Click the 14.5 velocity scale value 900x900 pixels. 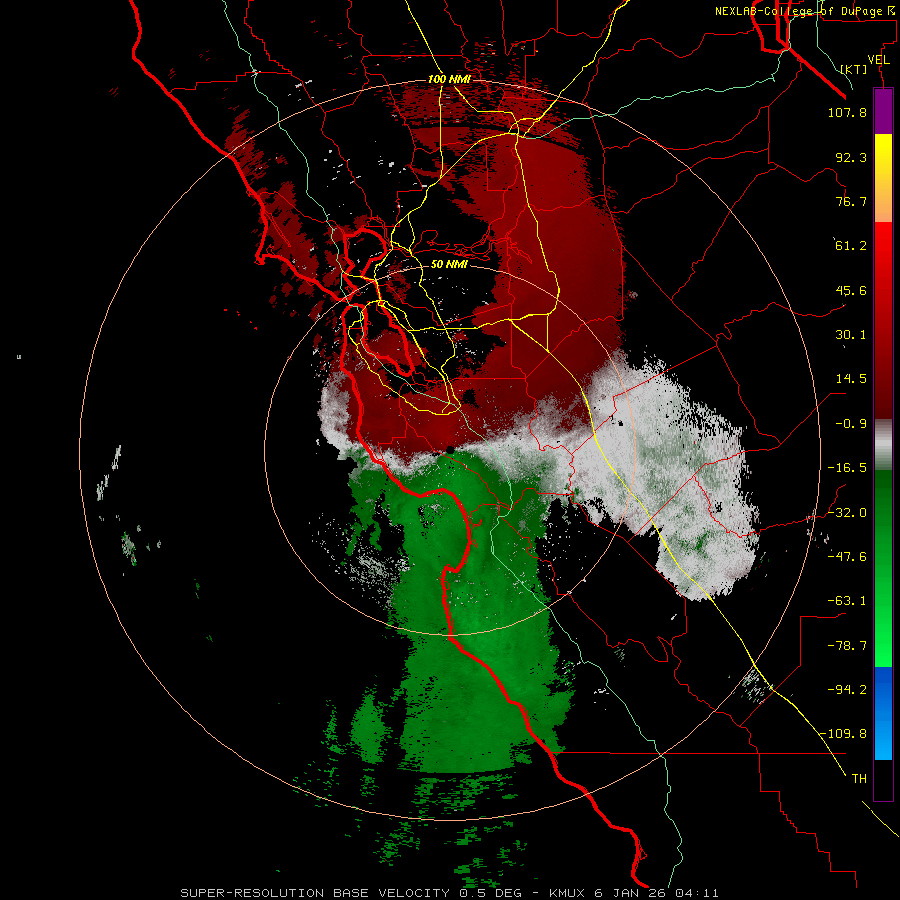[851, 379]
